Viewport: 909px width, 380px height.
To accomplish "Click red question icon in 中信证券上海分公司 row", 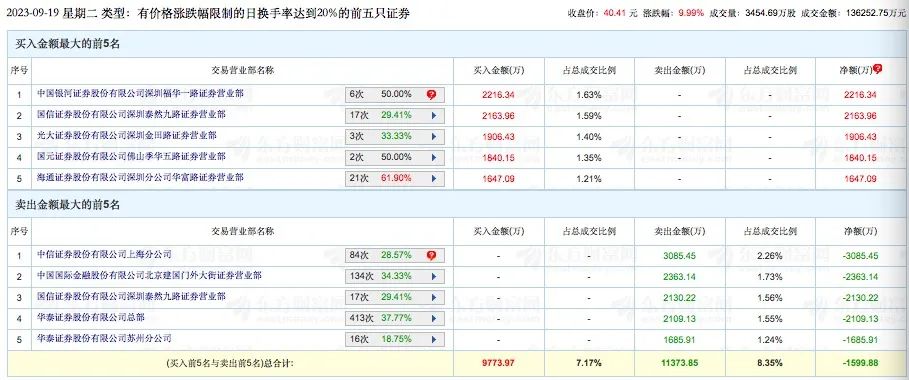I will pos(431,255).
